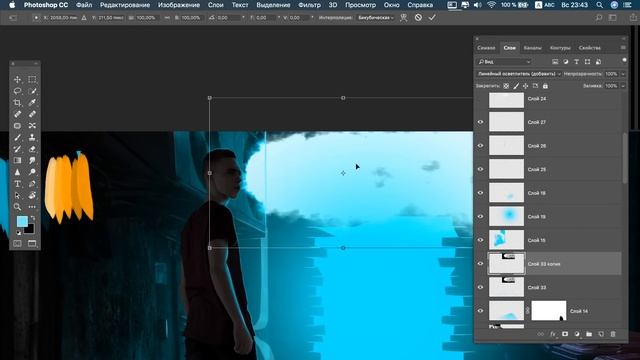Image resolution: width=640 pixels, height=360 pixels.
Task: Open the Opacity slider arrow
Action: [623, 74]
